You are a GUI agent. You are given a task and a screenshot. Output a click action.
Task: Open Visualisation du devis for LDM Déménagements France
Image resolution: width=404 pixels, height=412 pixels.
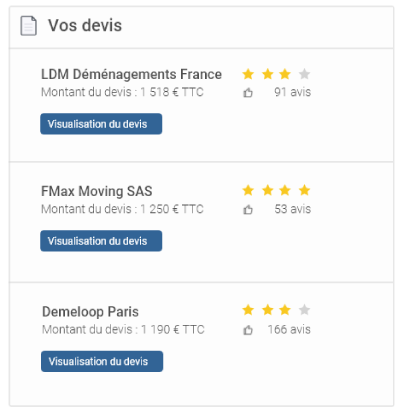coord(101,124)
